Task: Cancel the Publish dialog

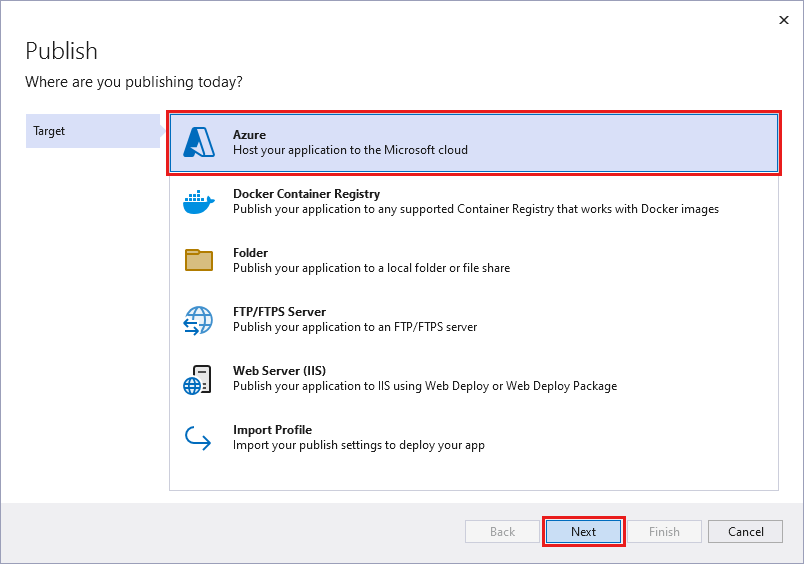Action: coord(745,532)
